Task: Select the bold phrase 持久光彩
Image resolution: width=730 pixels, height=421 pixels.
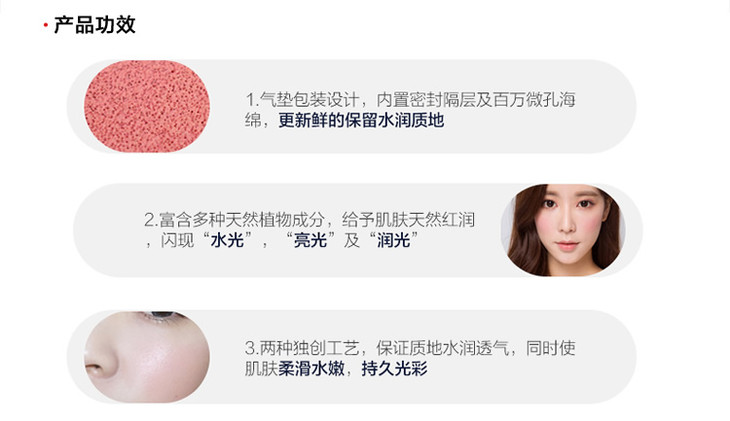Action: coord(394,369)
